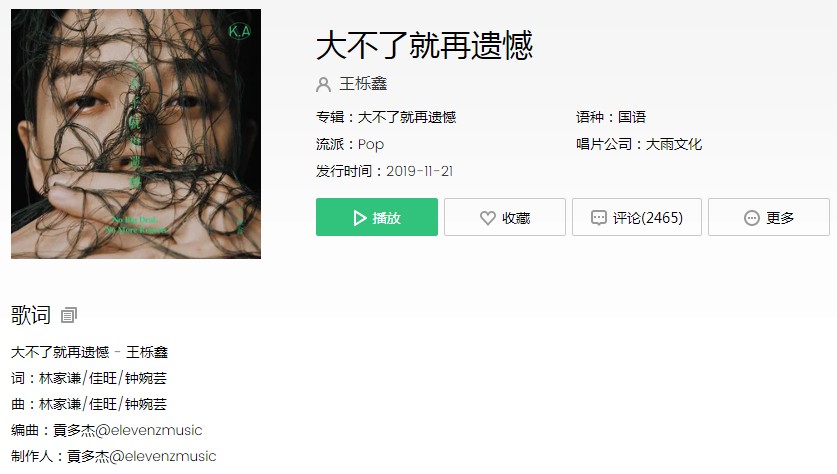Open the artist page for 王栎鑫
The height and width of the screenshot is (474, 837).
(x=364, y=84)
